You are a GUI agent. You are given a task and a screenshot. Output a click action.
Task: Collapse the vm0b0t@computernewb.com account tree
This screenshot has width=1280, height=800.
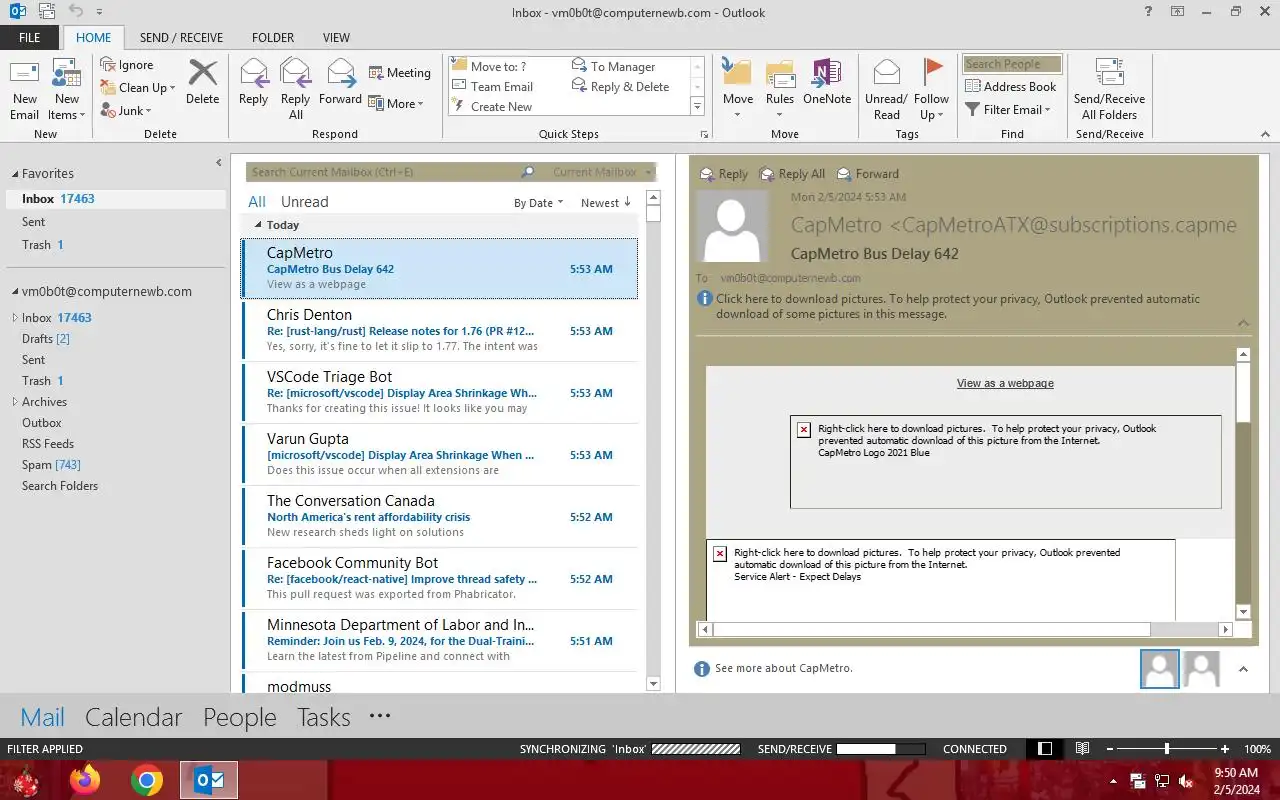pyautogui.click(x=14, y=292)
